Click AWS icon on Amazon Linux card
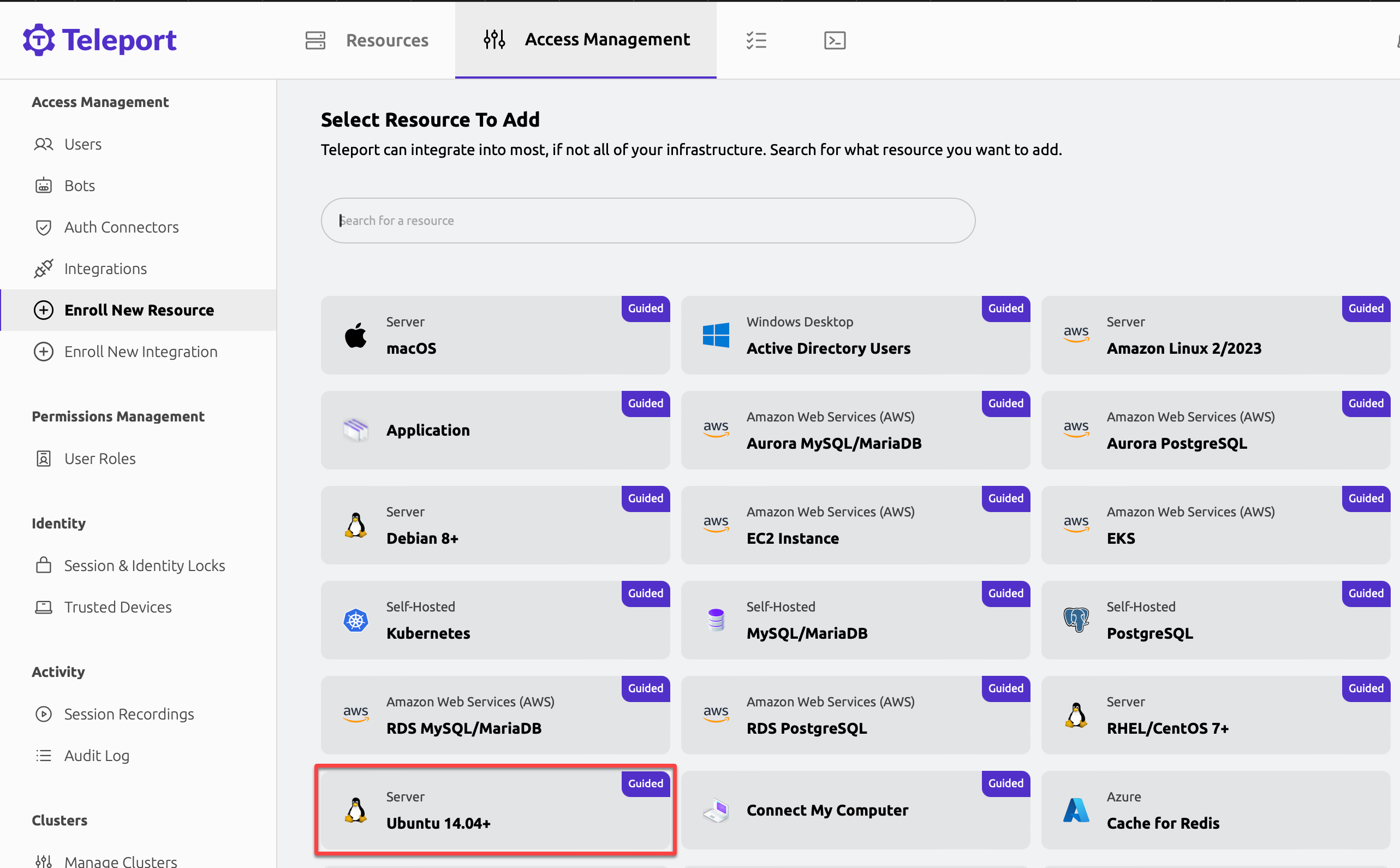The width and height of the screenshot is (1400, 868). [x=1076, y=334]
